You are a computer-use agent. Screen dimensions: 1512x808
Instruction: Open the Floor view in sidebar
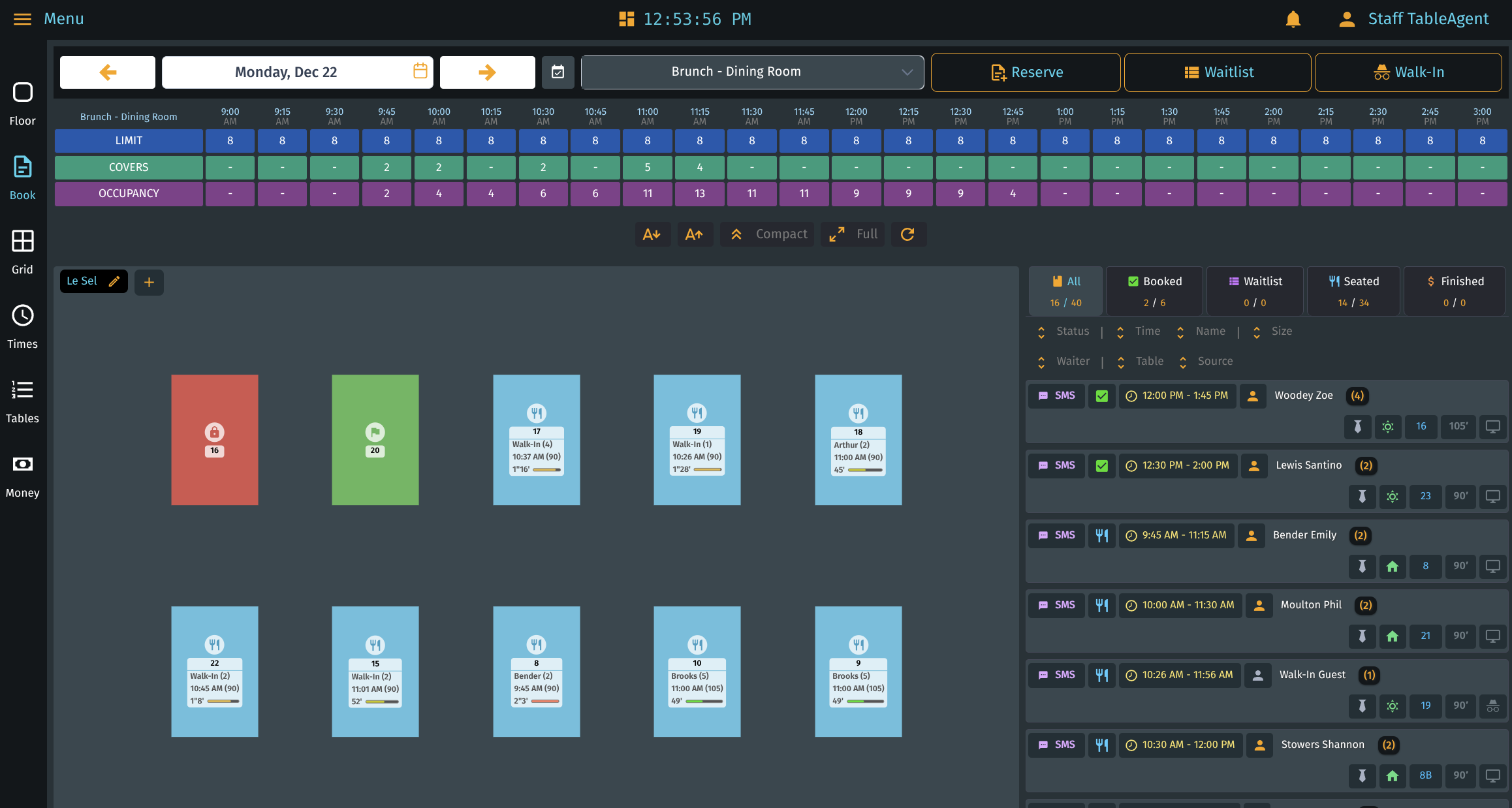[x=23, y=103]
